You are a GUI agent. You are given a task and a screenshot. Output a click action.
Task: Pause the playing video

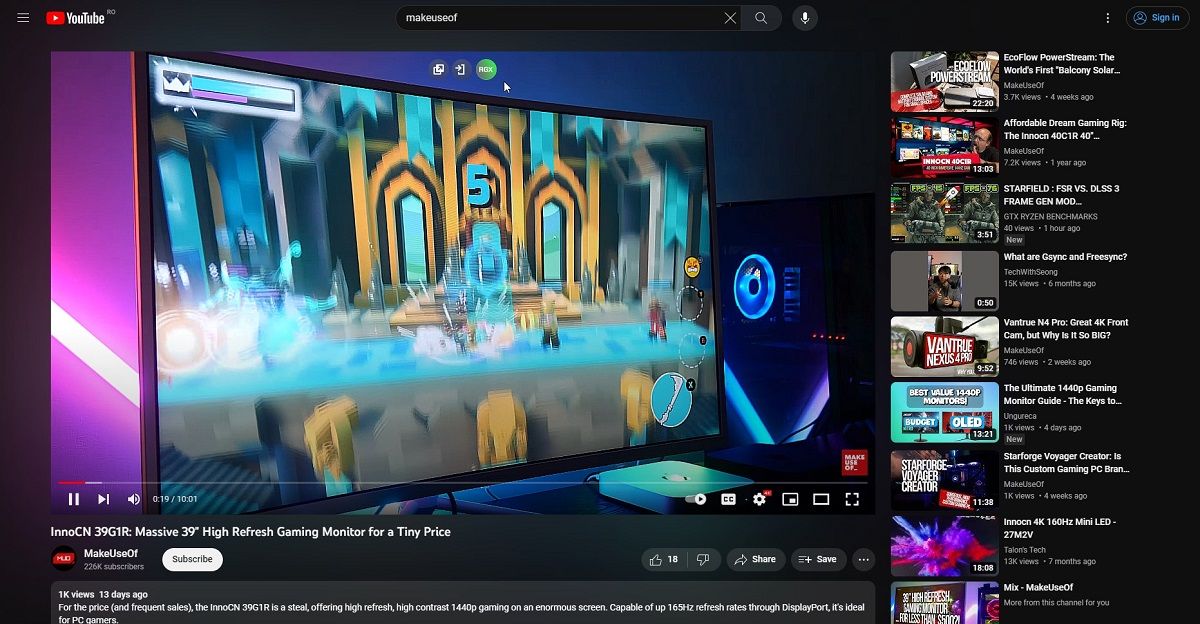coord(73,499)
